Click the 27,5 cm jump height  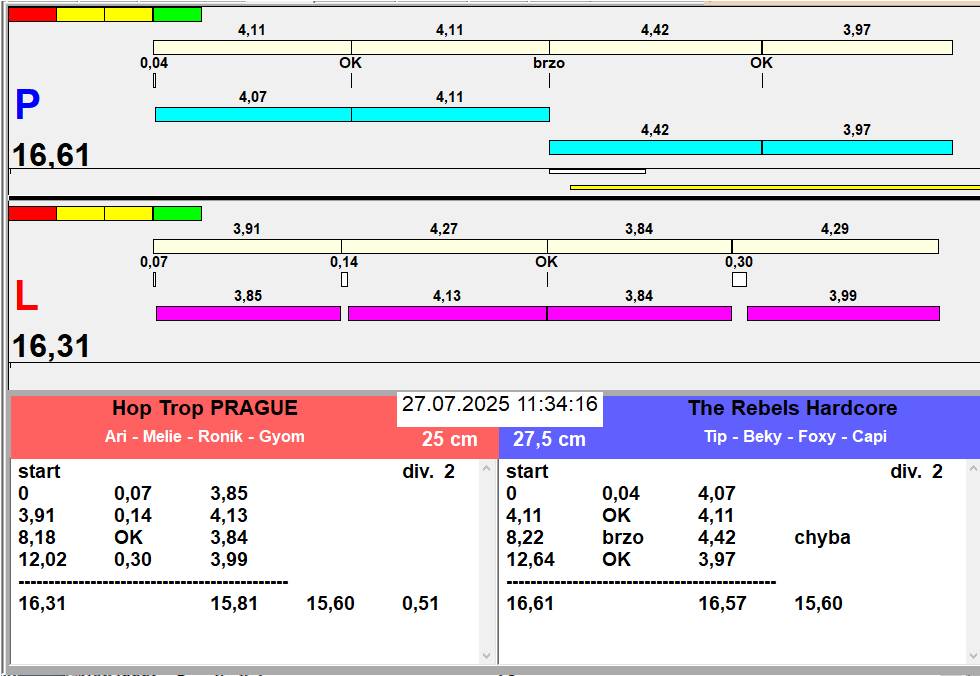pos(549,439)
